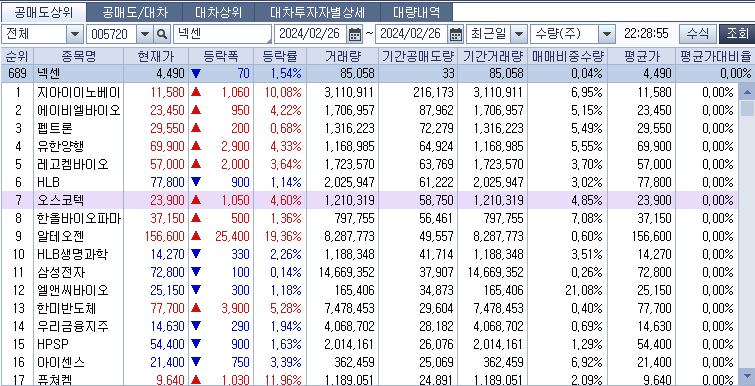Viewport: 755px width, 386px height.
Task: Sort by the 평균가대비율 column header
Action: 715,56
